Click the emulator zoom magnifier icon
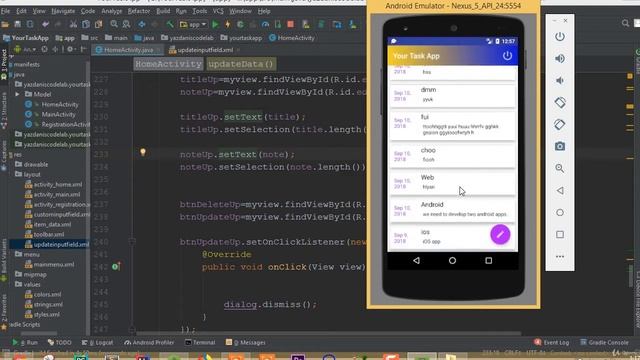The height and width of the screenshot is (360, 640). [x=560, y=168]
